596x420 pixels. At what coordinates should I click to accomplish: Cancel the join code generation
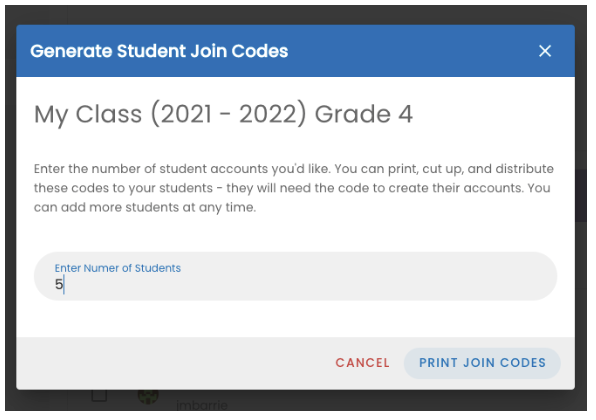tap(362, 363)
